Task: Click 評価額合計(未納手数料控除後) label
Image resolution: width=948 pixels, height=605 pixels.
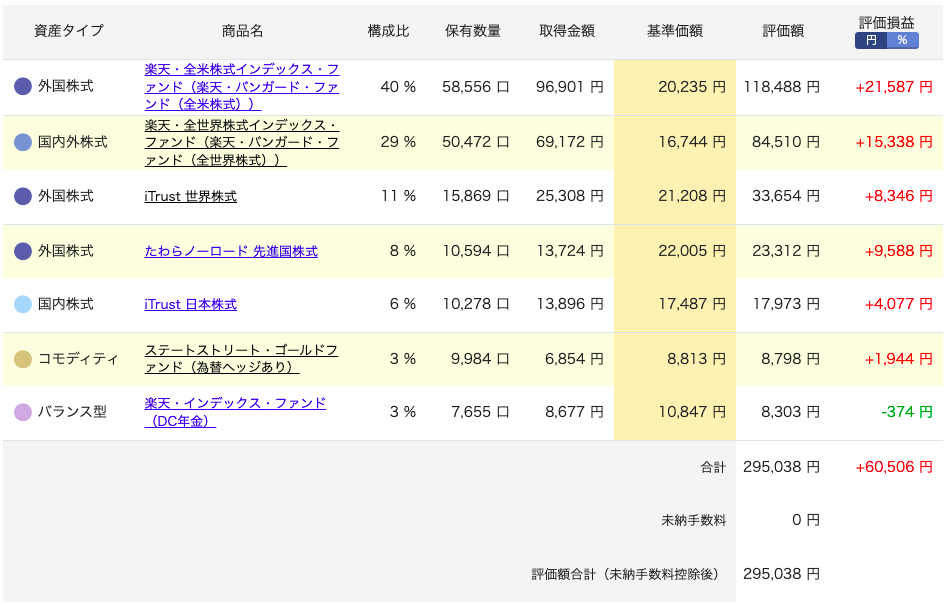Action: 625,574
